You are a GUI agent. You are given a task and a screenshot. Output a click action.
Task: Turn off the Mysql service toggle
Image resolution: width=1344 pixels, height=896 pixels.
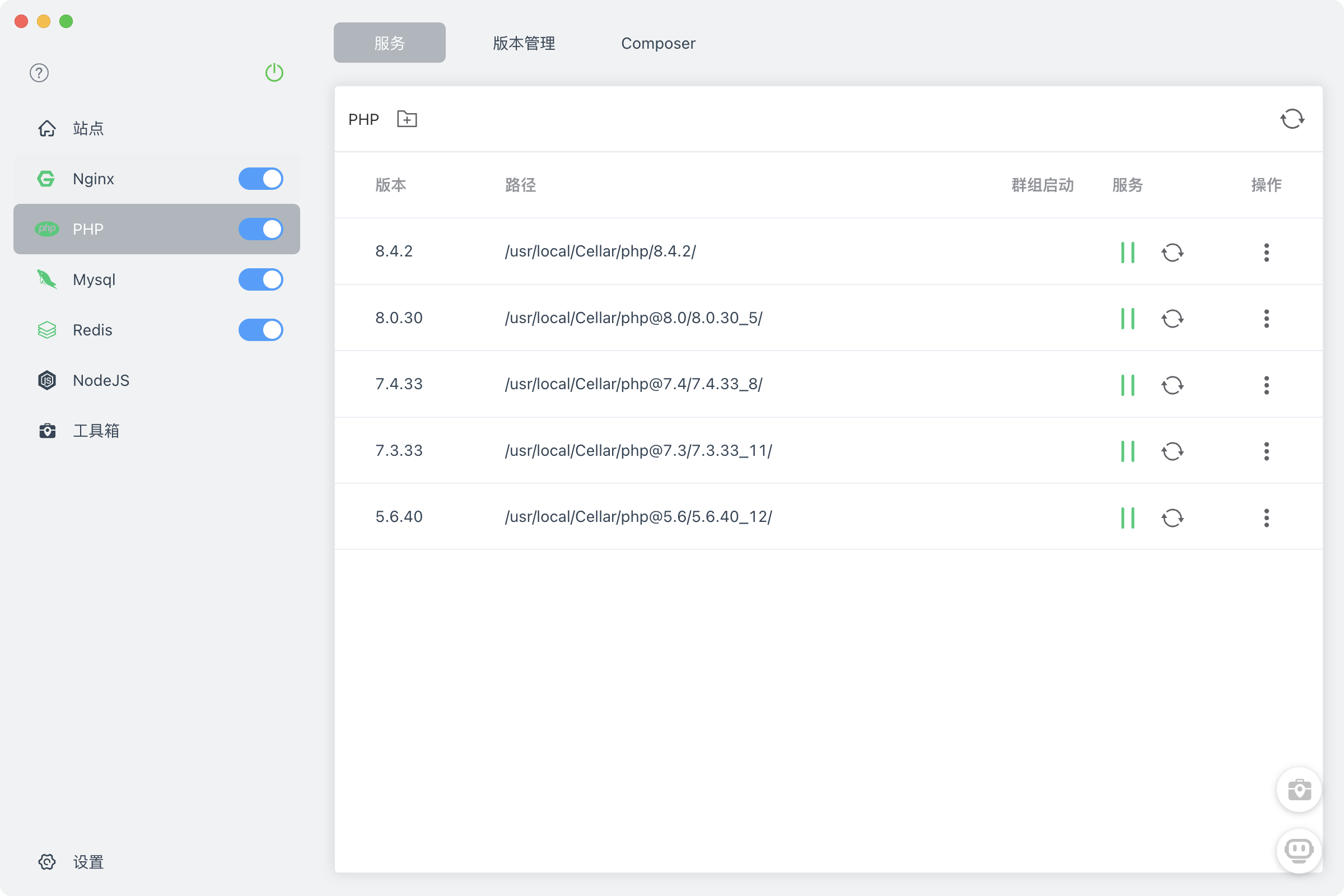(260, 279)
